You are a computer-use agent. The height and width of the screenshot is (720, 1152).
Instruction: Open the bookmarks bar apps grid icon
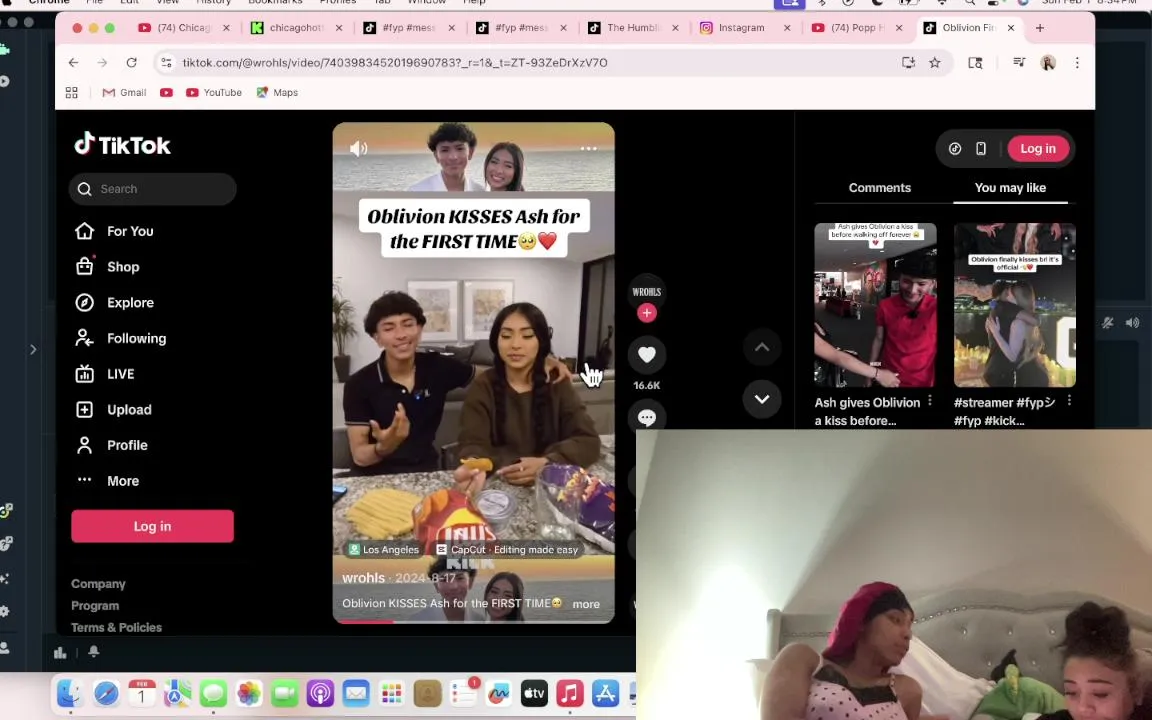pyautogui.click(x=71, y=93)
